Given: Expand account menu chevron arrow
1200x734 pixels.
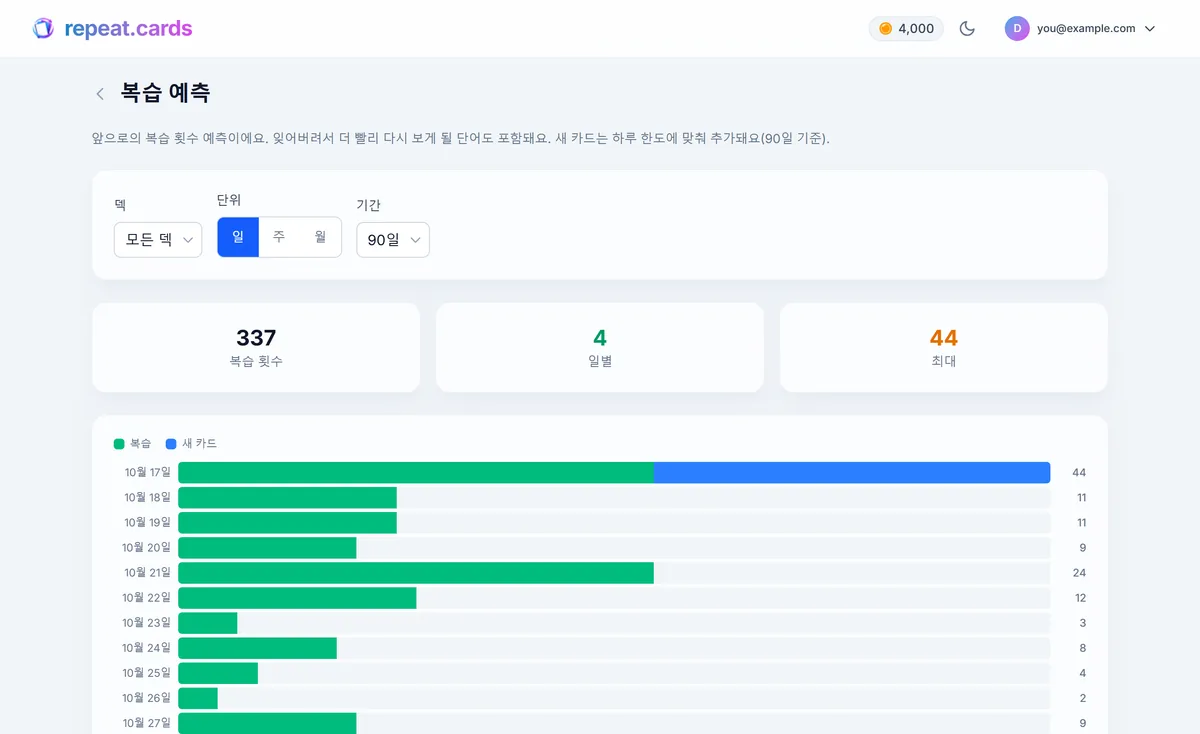Looking at the screenshot, I should (x=1149, y=29).
